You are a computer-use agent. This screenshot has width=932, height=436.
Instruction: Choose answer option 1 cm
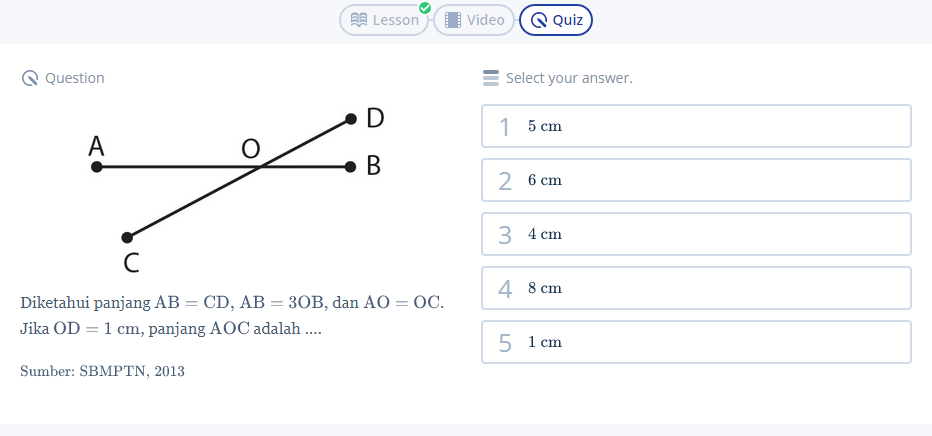pyautogui.click(x=696, y=342)
